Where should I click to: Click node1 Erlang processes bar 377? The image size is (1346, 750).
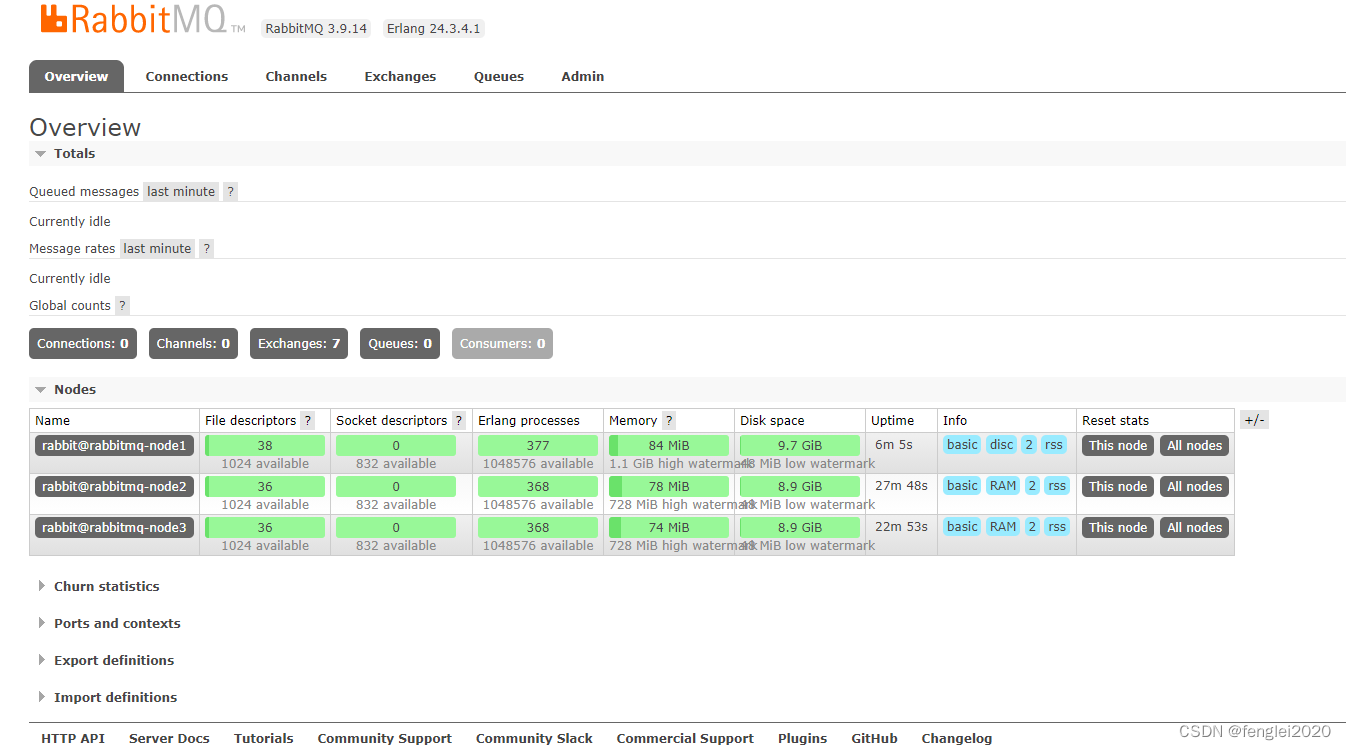click(x=538, y=446)
